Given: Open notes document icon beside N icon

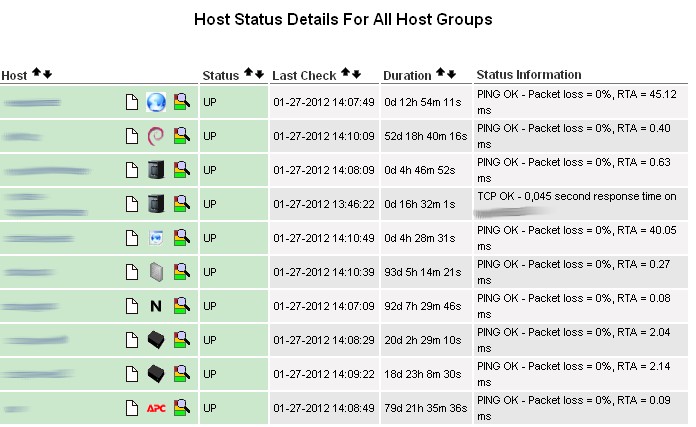Looking at the screenshot, I should [131, 305].
